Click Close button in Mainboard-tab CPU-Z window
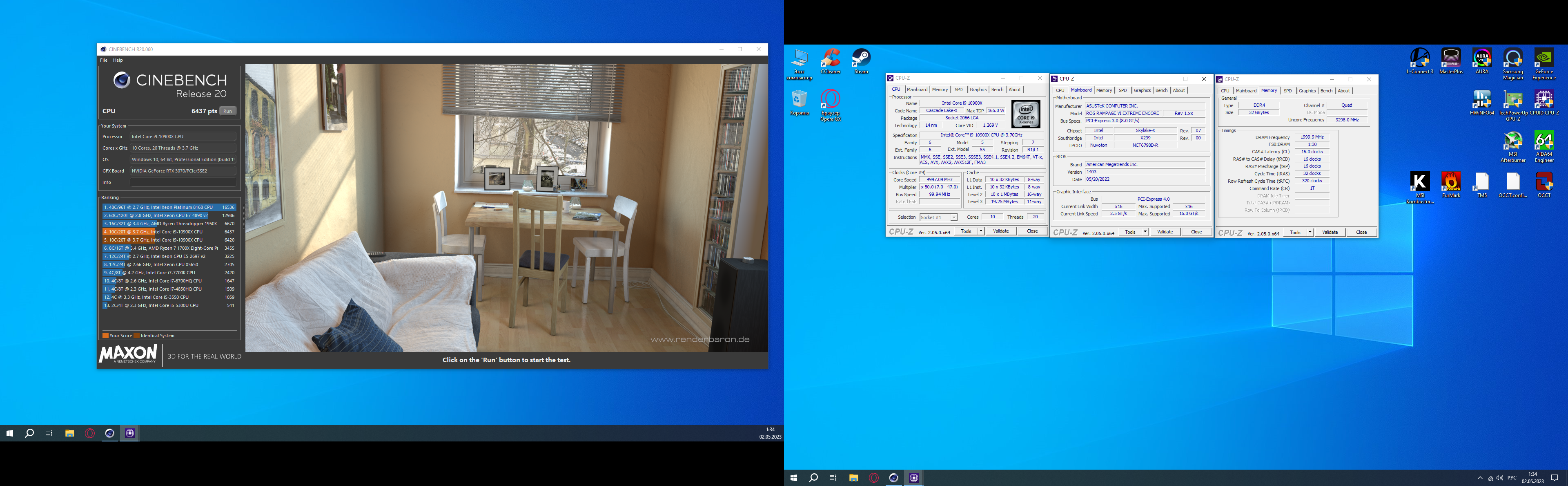1568x486 pixels. click(x=1196, y=232)
